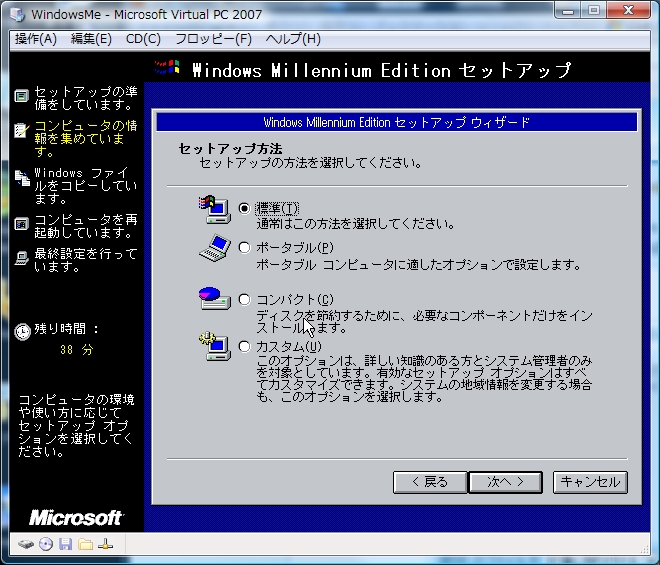Click the window resize grip in status bar
Screen dimensions: 660x565
click(644, 548)
